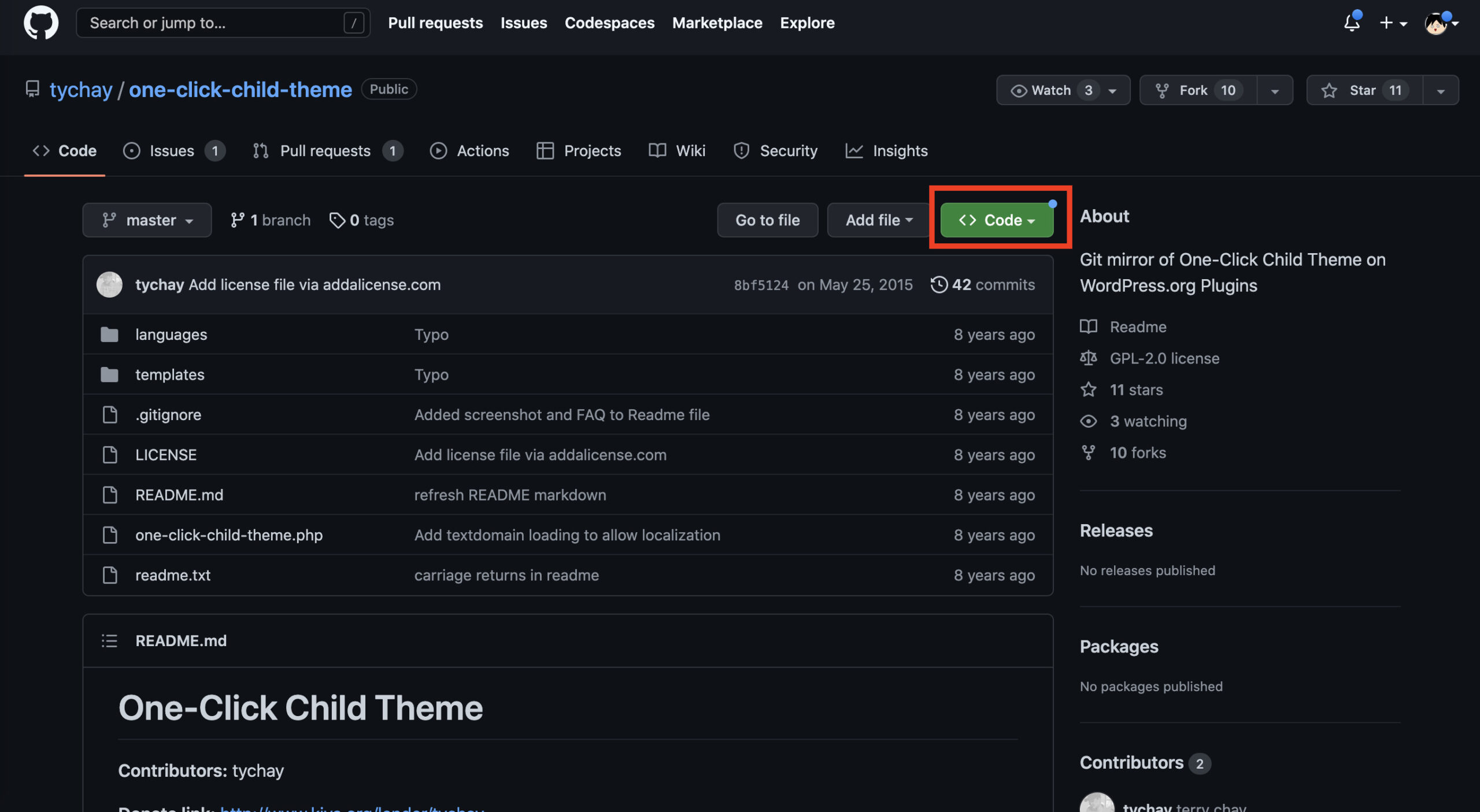Open the Insights tab
The image size is (1480, 812).
click(x=886, y=151)
